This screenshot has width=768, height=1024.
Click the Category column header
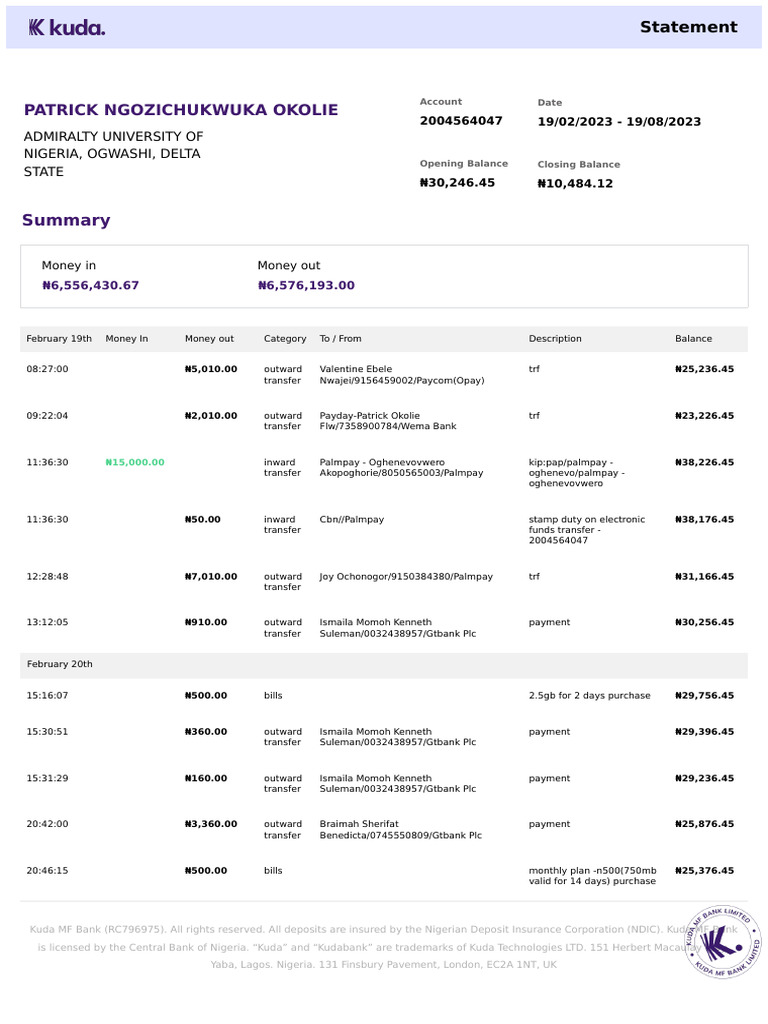[285, 339]
